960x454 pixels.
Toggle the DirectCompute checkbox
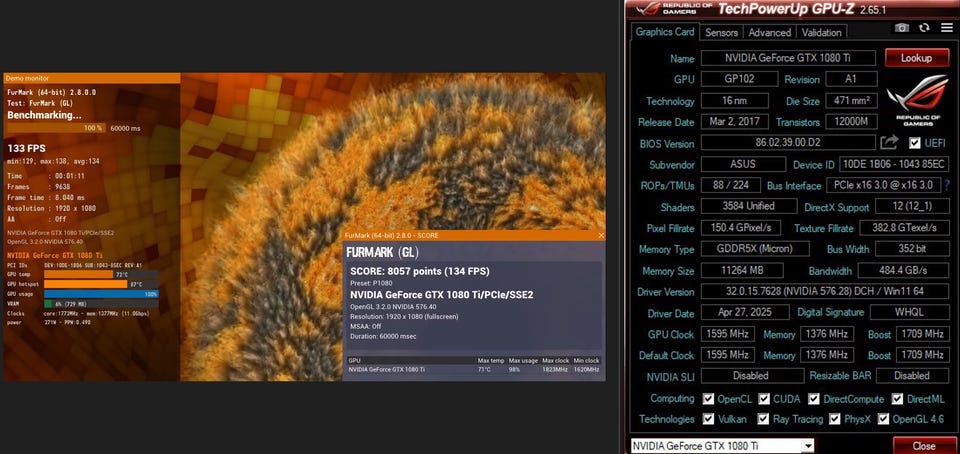814,399
